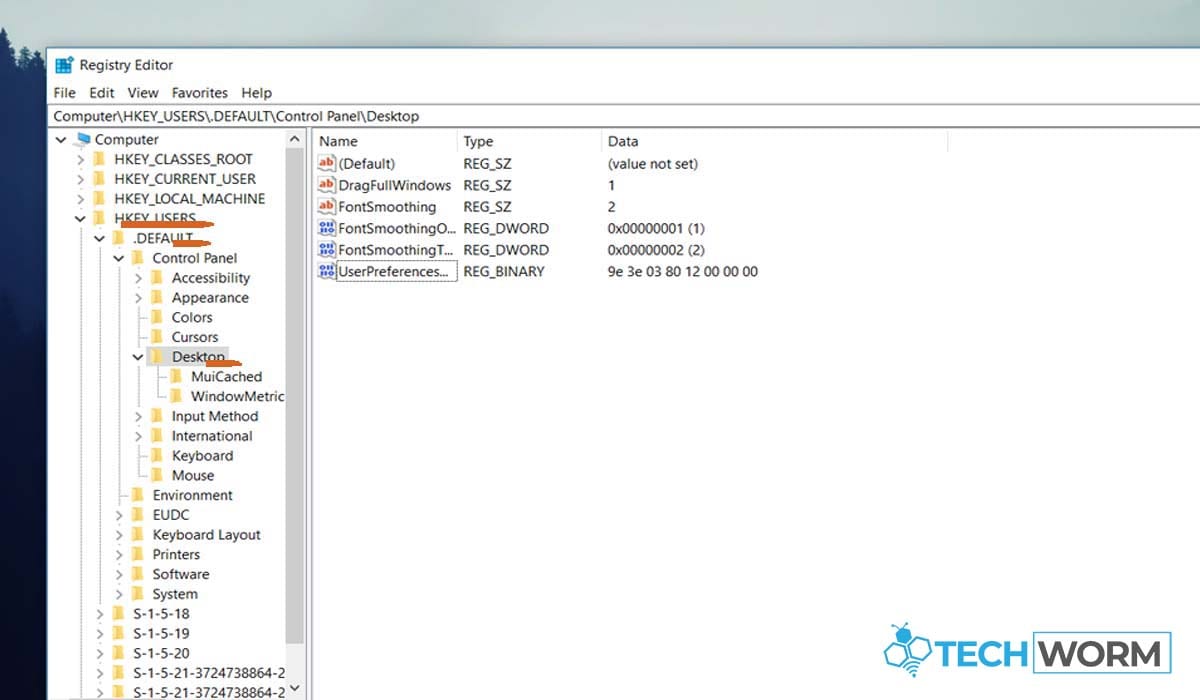Open the Help menu

[x=257, y=92]
